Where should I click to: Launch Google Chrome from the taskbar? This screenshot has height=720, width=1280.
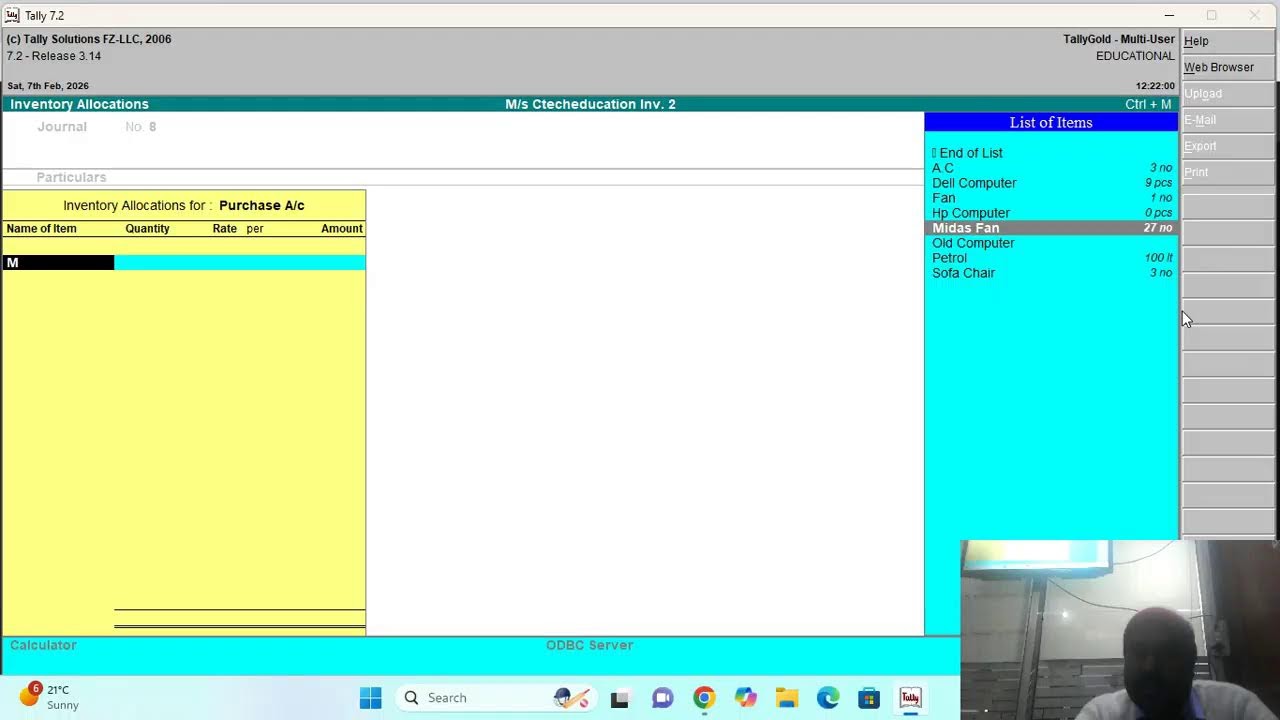pos(704,698)
